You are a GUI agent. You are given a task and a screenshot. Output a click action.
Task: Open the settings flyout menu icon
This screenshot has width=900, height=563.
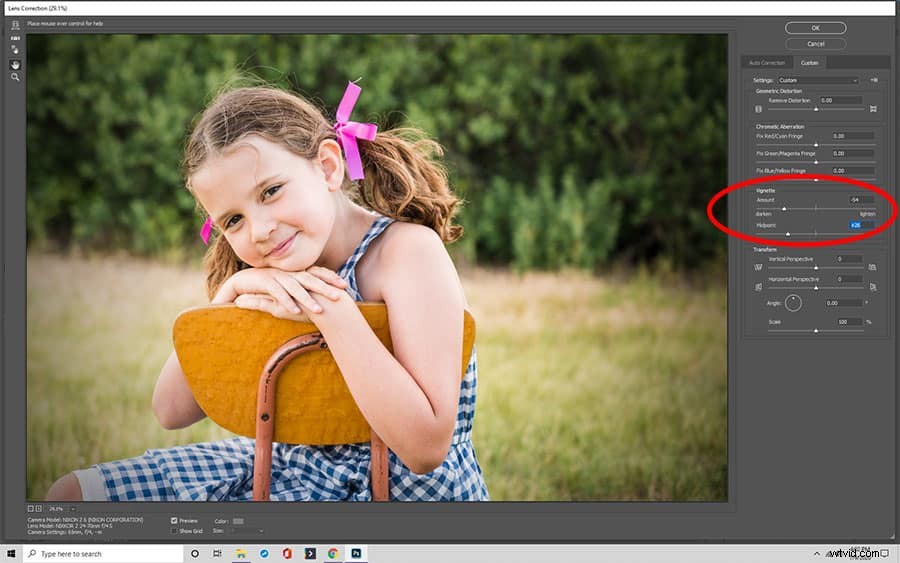point(874,80)
